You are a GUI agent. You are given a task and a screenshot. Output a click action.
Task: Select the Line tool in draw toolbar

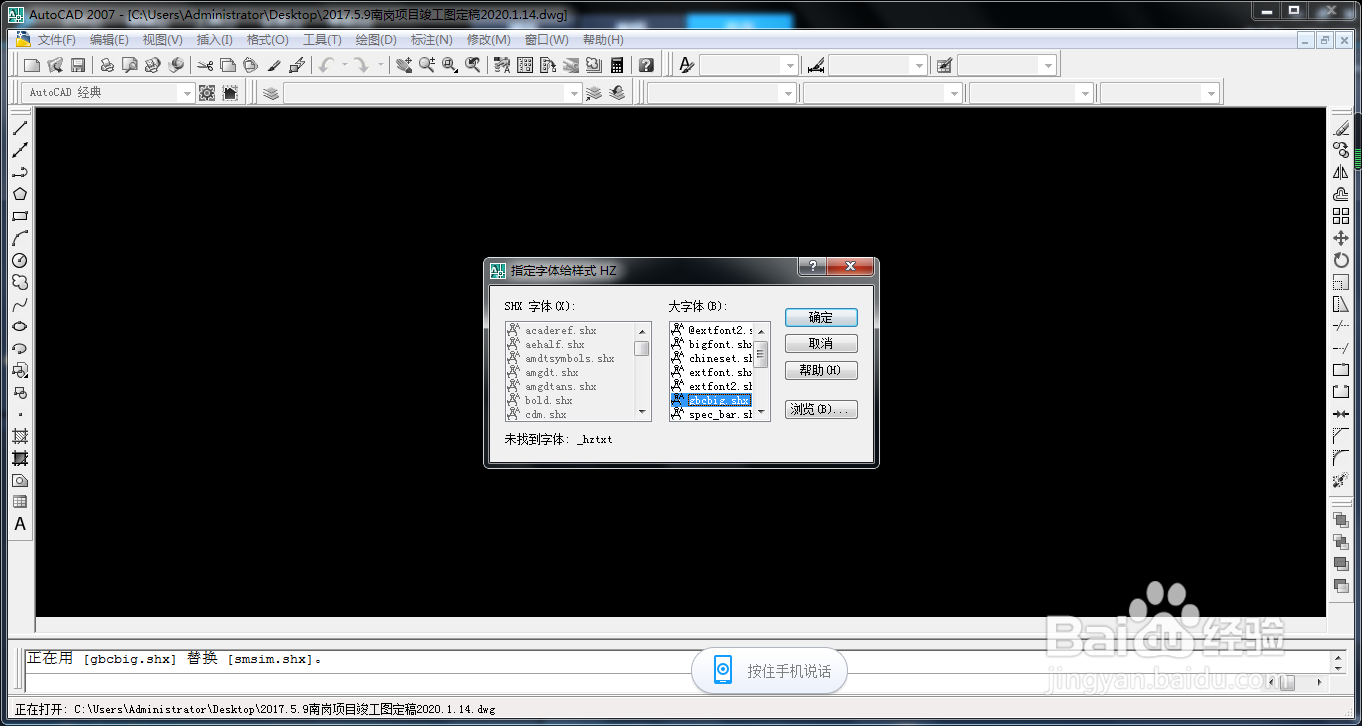[x=20, y=128]
